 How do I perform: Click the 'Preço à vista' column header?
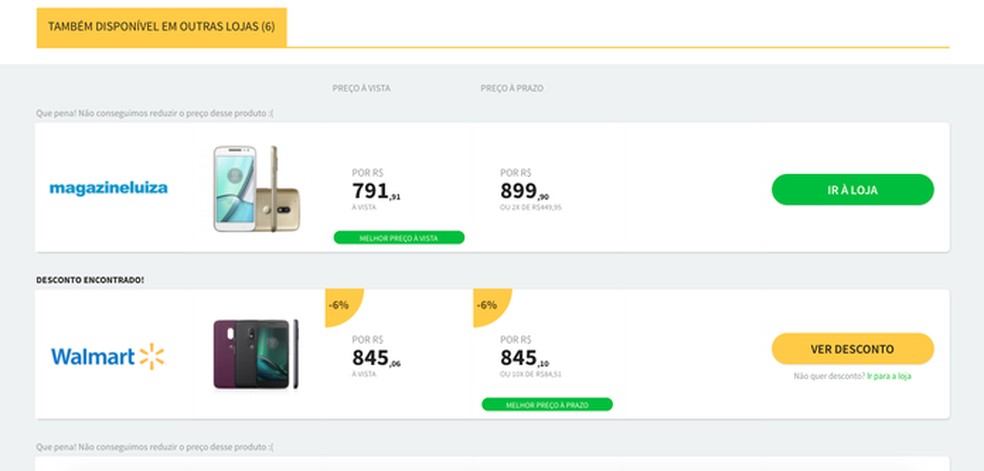point(361,88)
